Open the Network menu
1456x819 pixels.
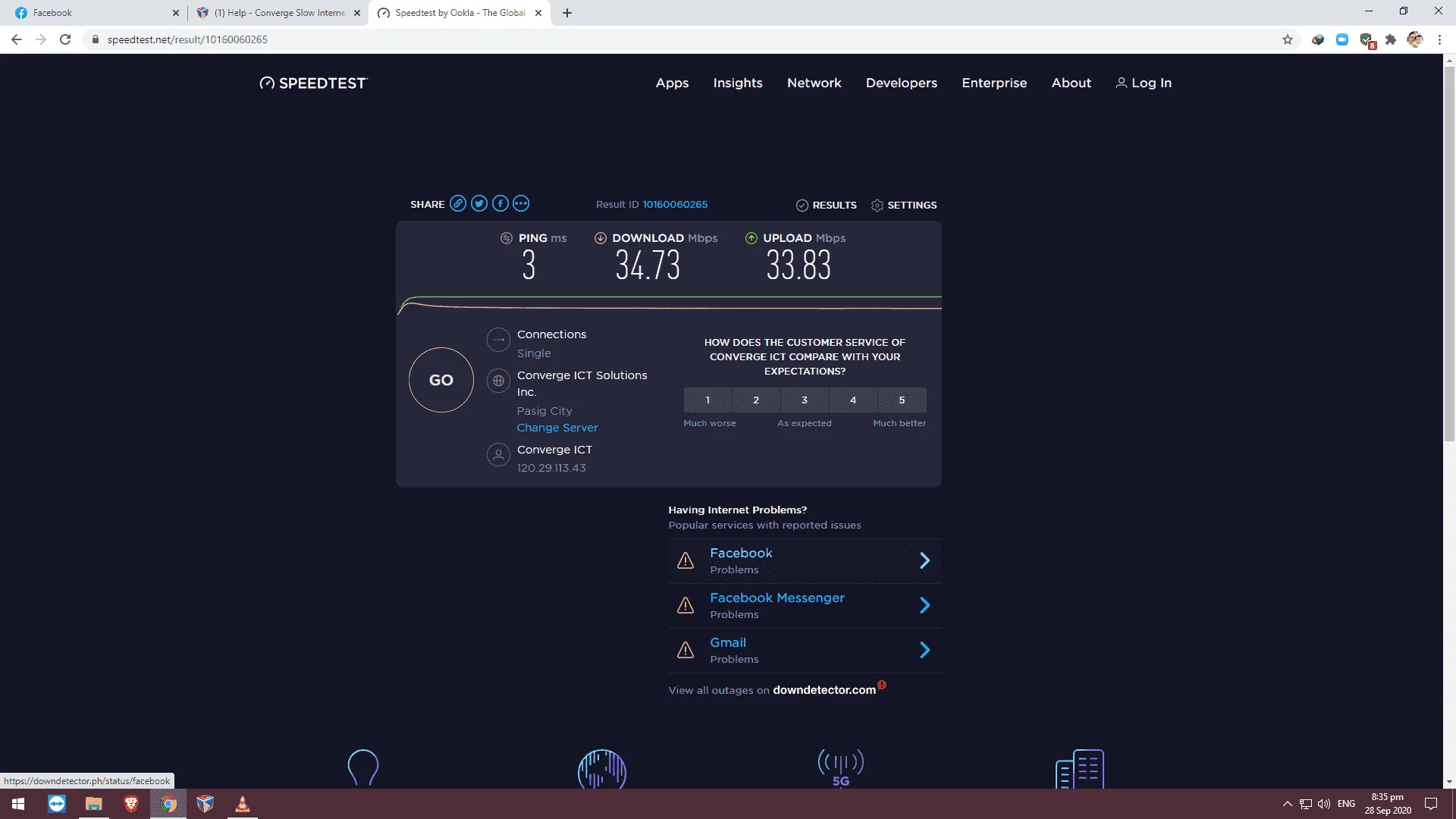pos(814,83)
